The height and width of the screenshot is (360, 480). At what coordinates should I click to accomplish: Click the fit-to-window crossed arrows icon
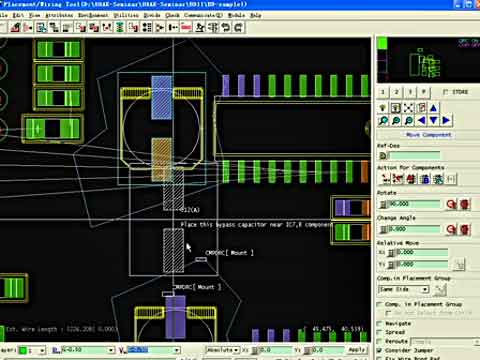click(408, 108)
